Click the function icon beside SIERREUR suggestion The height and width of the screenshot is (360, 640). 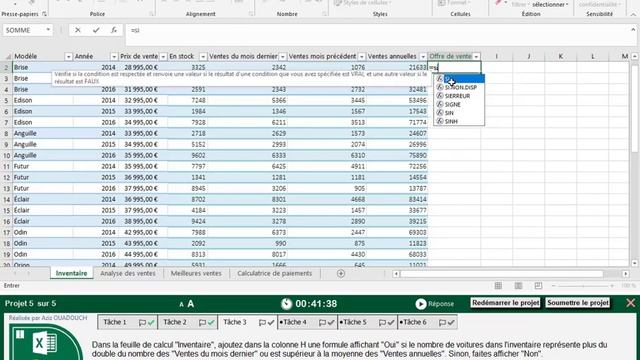click(x=440, y=96)
